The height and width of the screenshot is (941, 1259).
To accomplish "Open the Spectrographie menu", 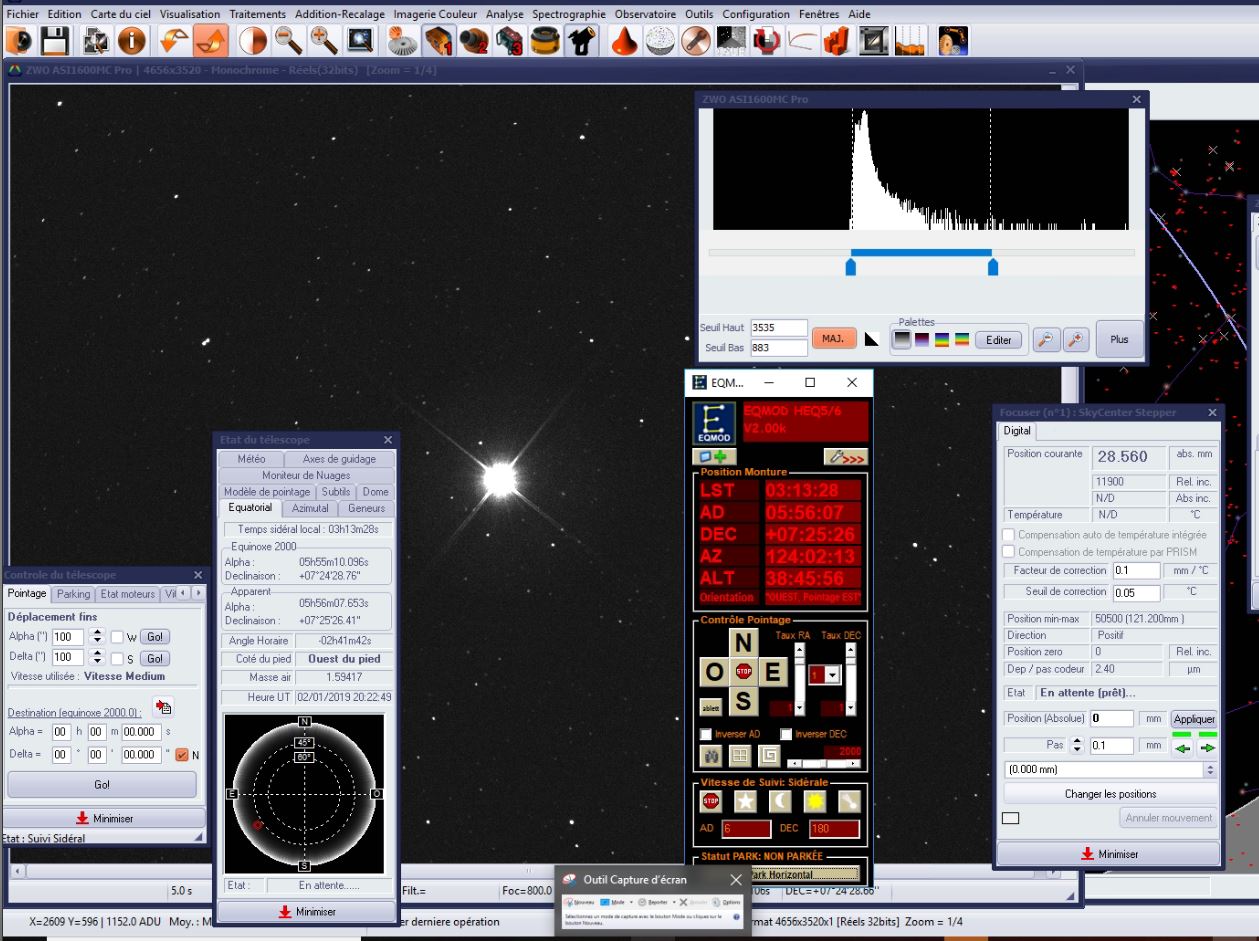I will click(568, 14).
